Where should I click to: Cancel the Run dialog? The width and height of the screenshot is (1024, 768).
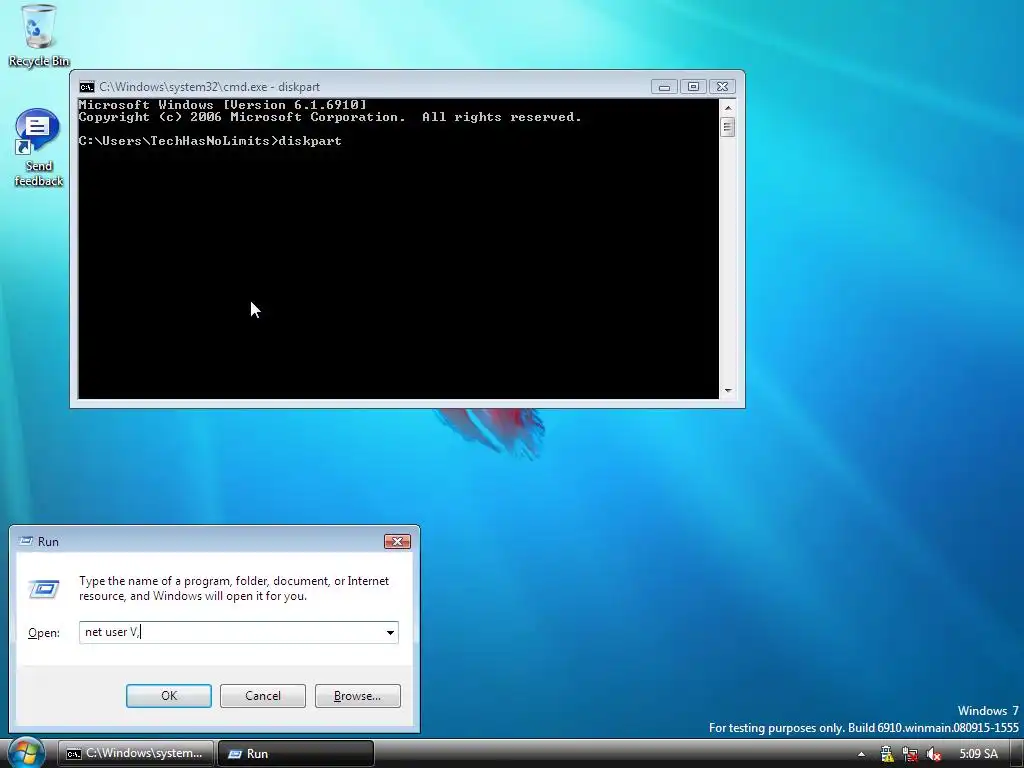pyautogui.click(x=263, y=696)
